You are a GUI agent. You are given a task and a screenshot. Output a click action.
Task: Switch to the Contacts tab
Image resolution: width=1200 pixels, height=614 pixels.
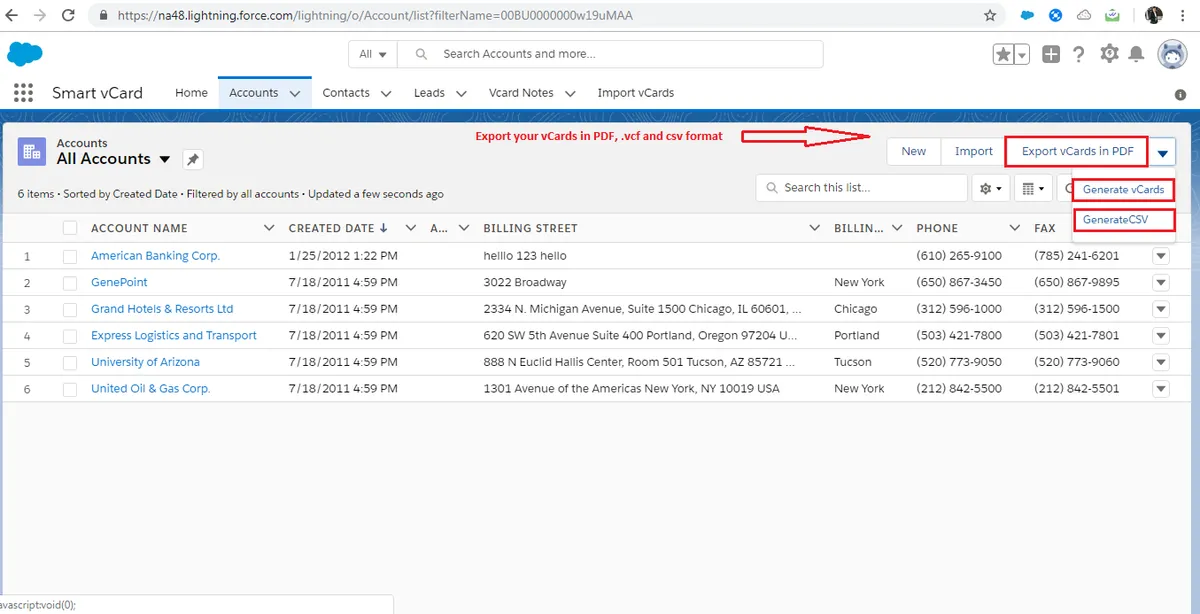click(346, 93)
